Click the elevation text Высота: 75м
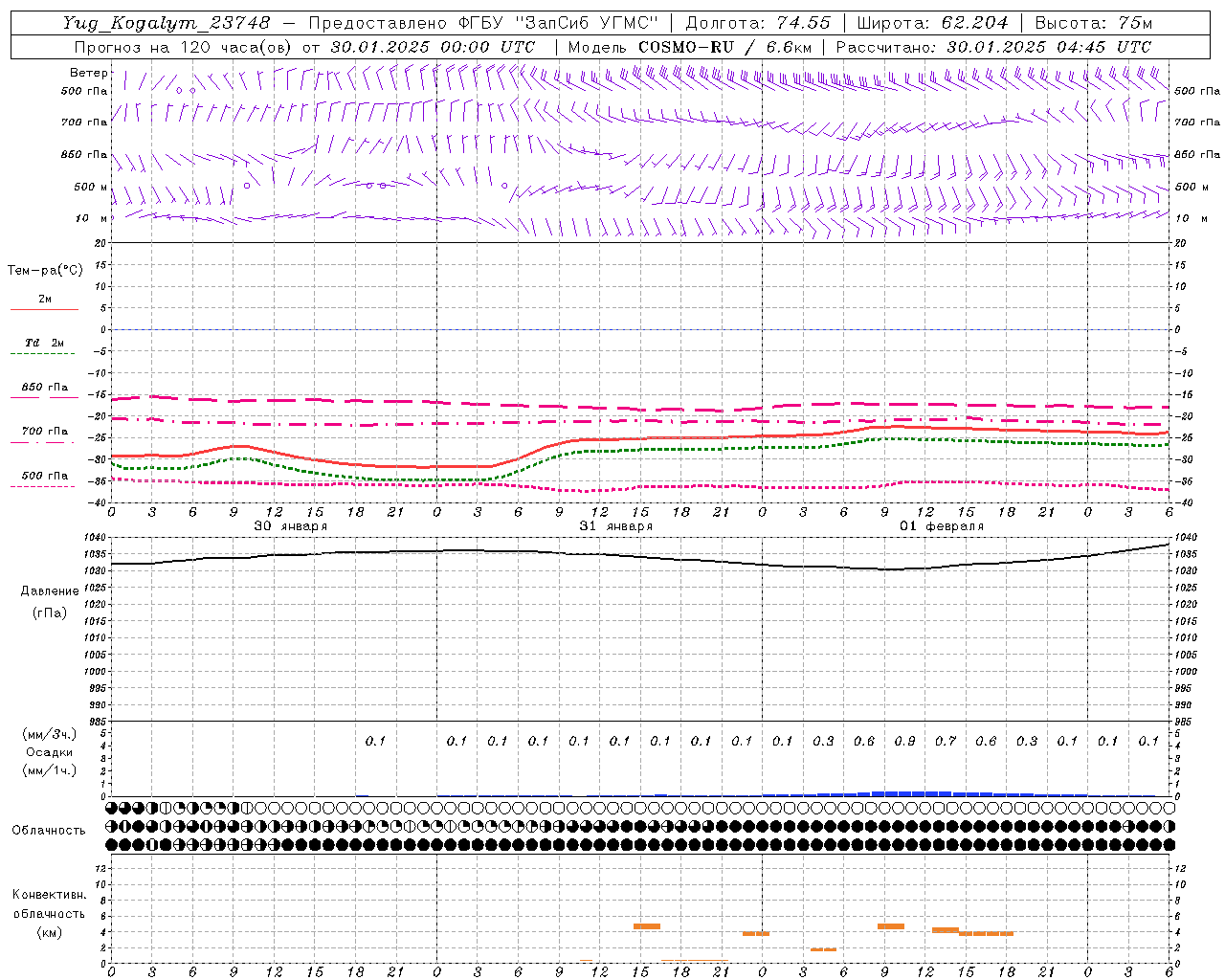1225x980 pixels. point(1093,23)
